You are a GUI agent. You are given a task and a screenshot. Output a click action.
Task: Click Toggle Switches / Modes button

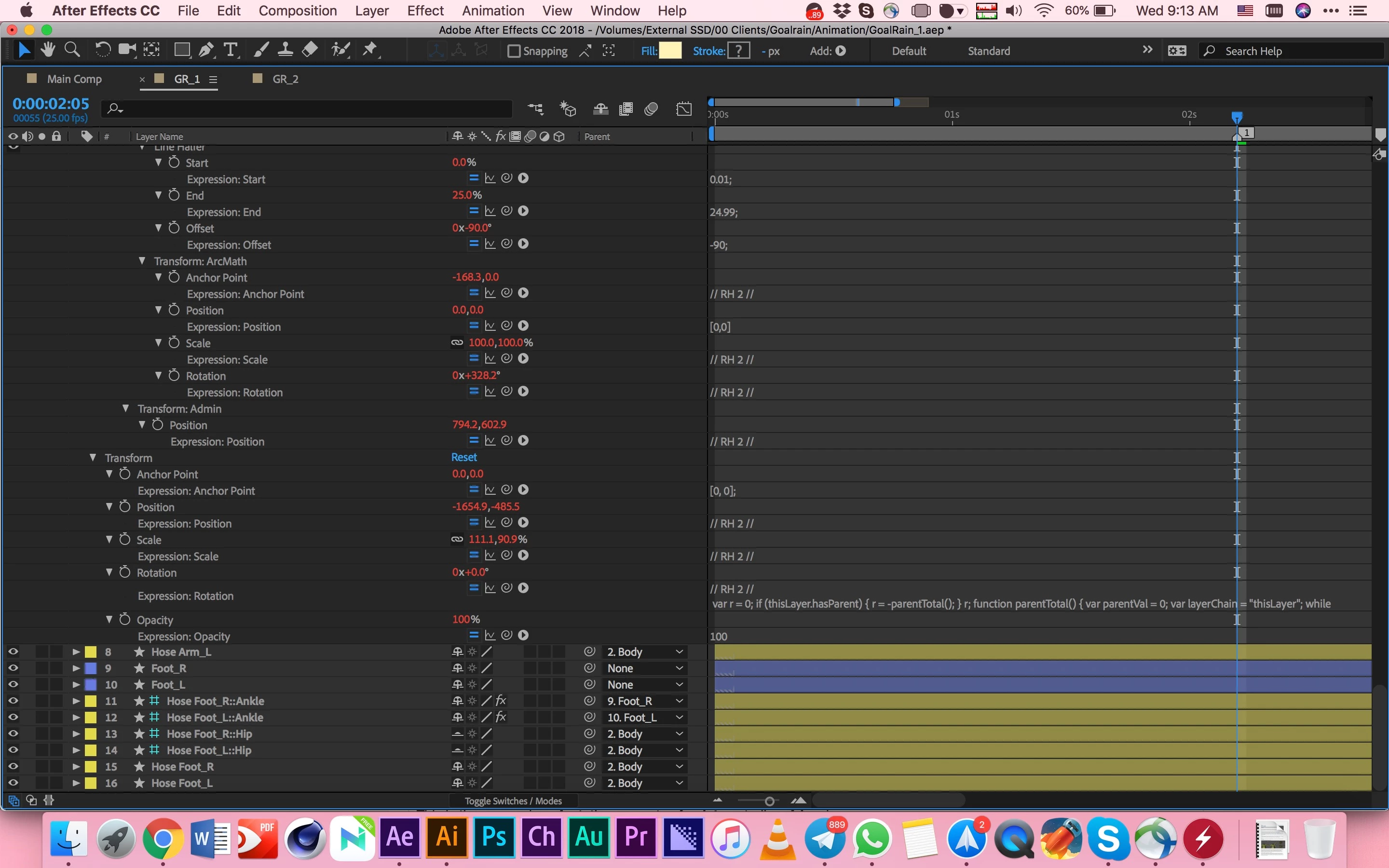tap(513, 801)
